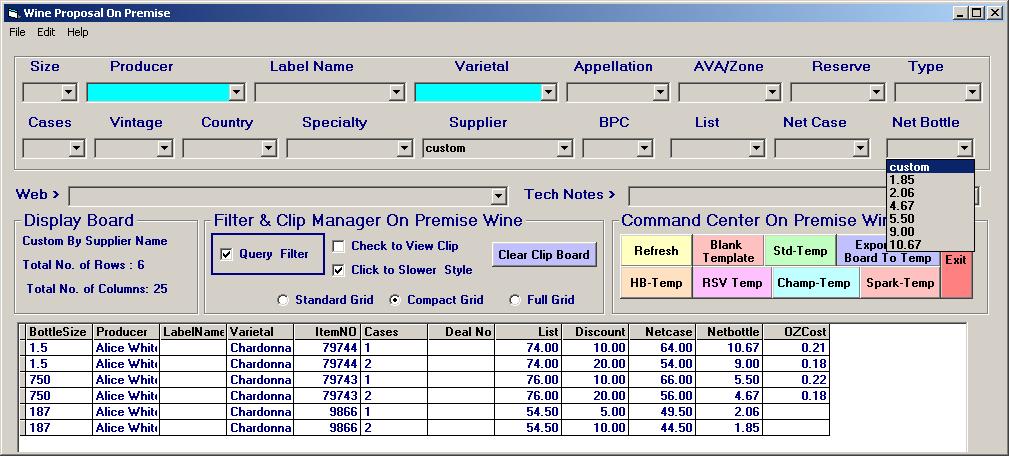Enable Check to View Clip
Image resolution: width=1009 pixels, height=456 pixels.
click(x=338, y=246)
